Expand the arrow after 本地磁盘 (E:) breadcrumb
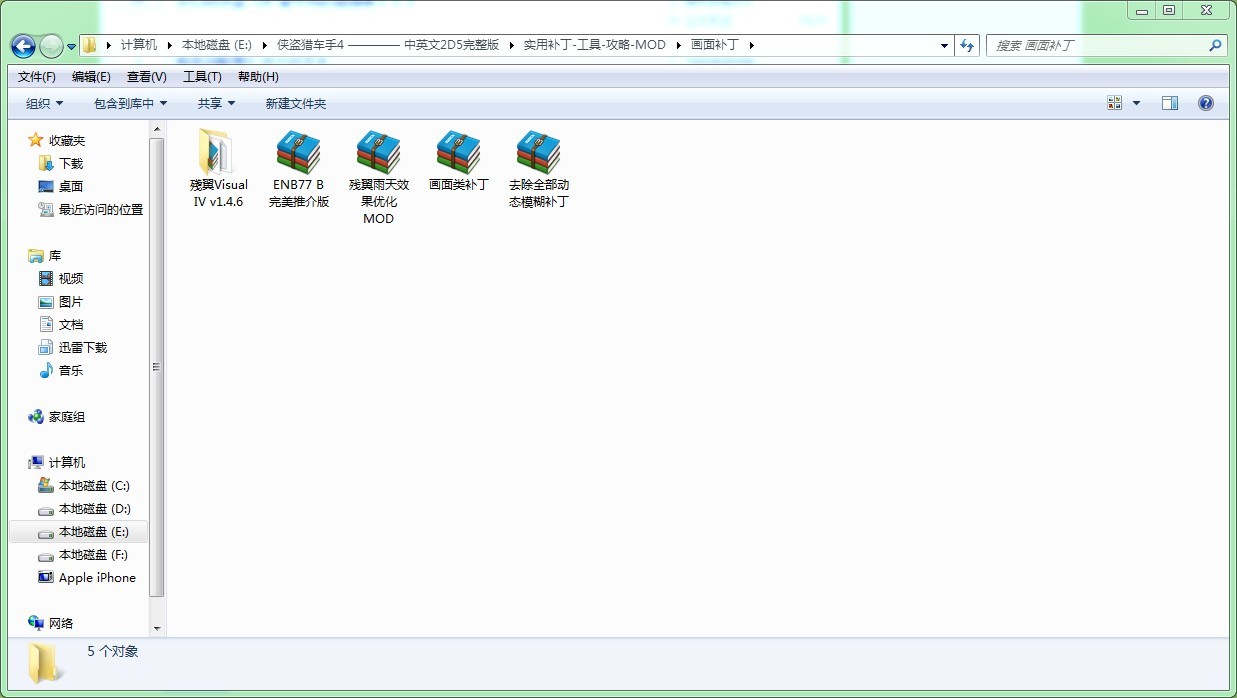 (265, 45)
